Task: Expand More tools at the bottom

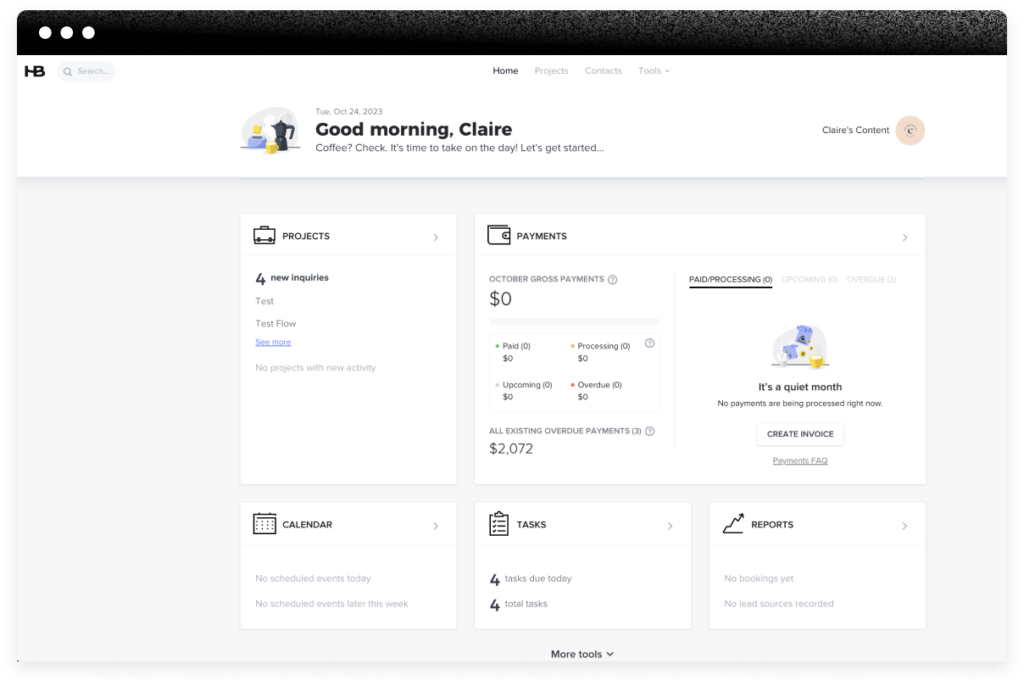Action: pos(582,654)
